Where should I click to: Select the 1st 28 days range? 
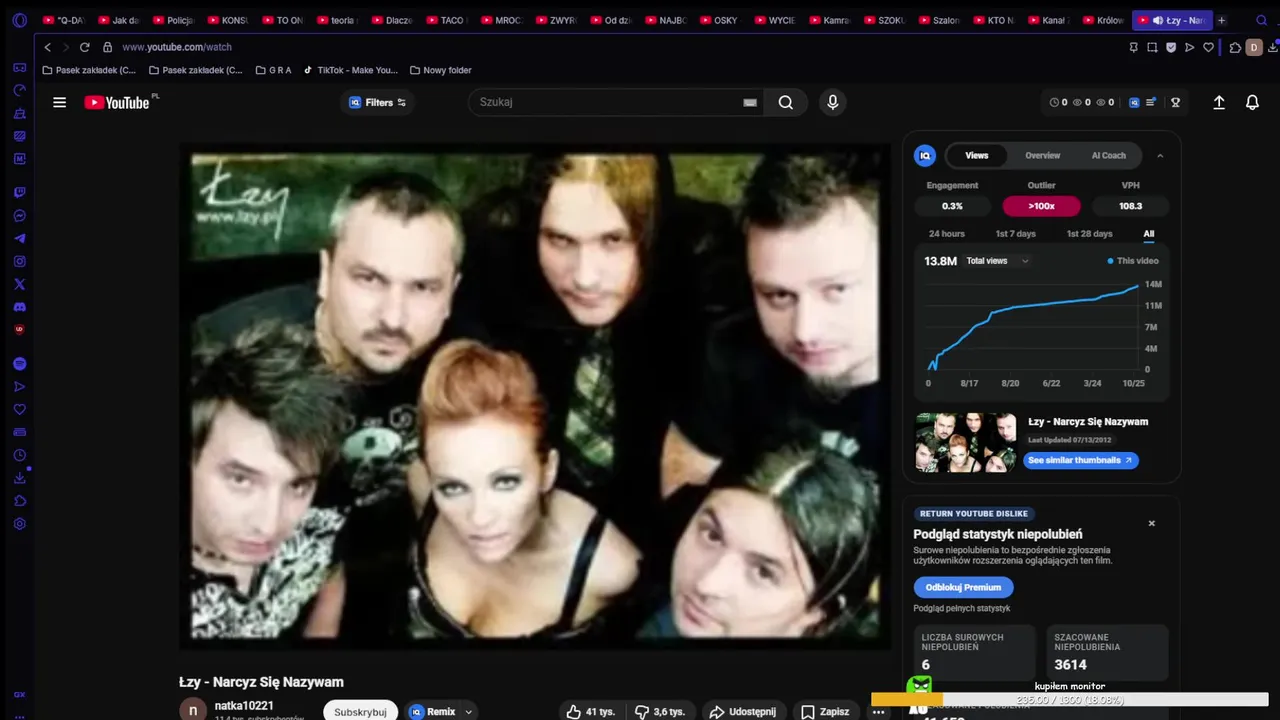[x=1089, y=234]
